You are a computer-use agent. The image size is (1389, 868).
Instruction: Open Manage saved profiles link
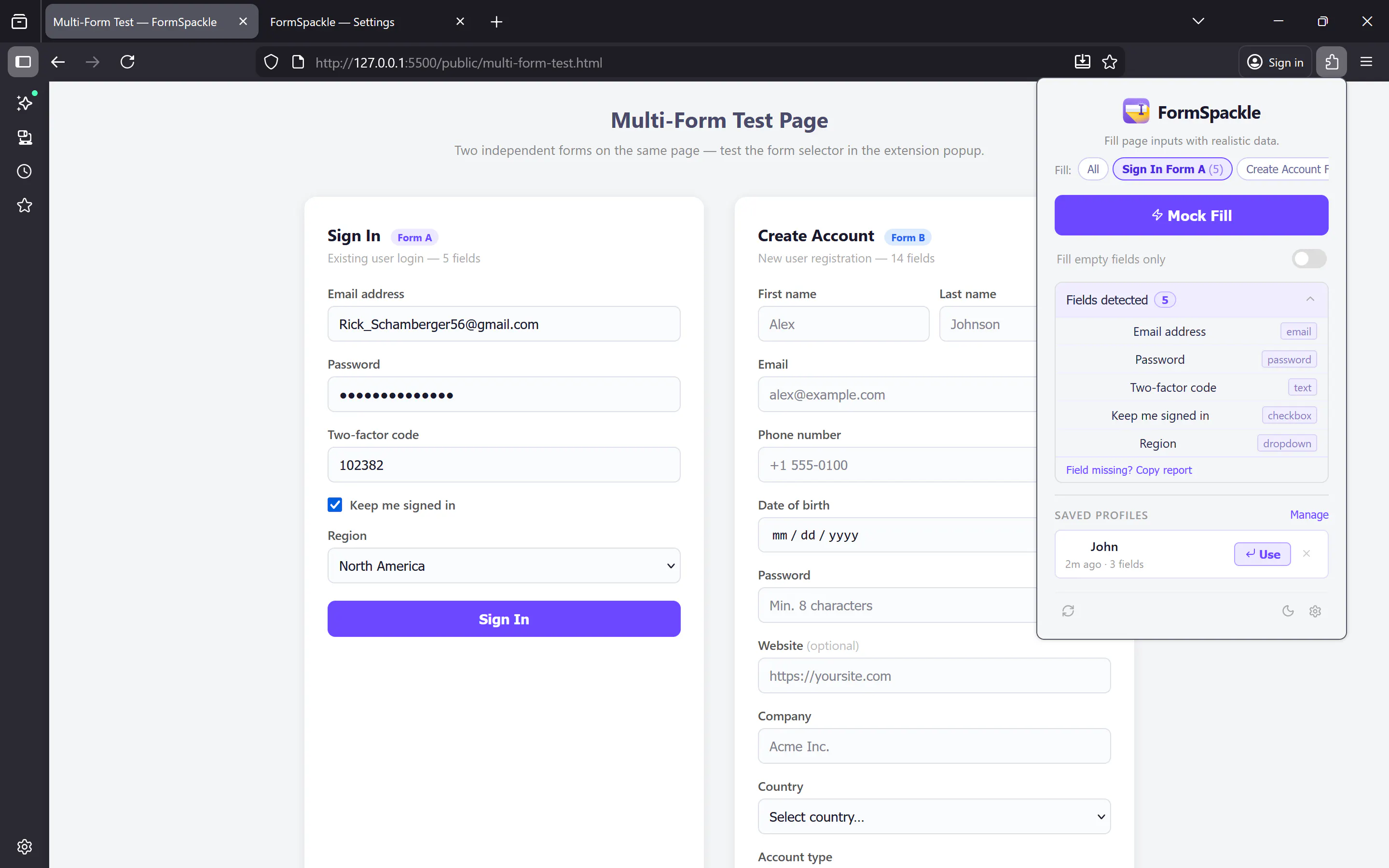1308,514
